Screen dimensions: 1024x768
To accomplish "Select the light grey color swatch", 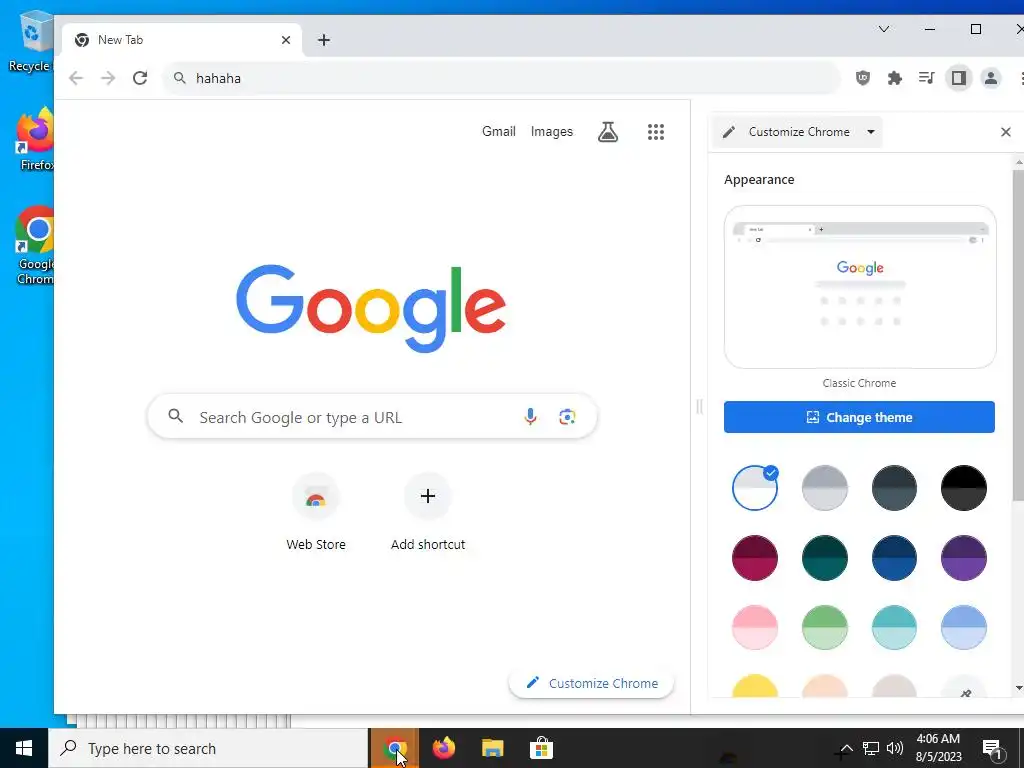I will (825, 488).
